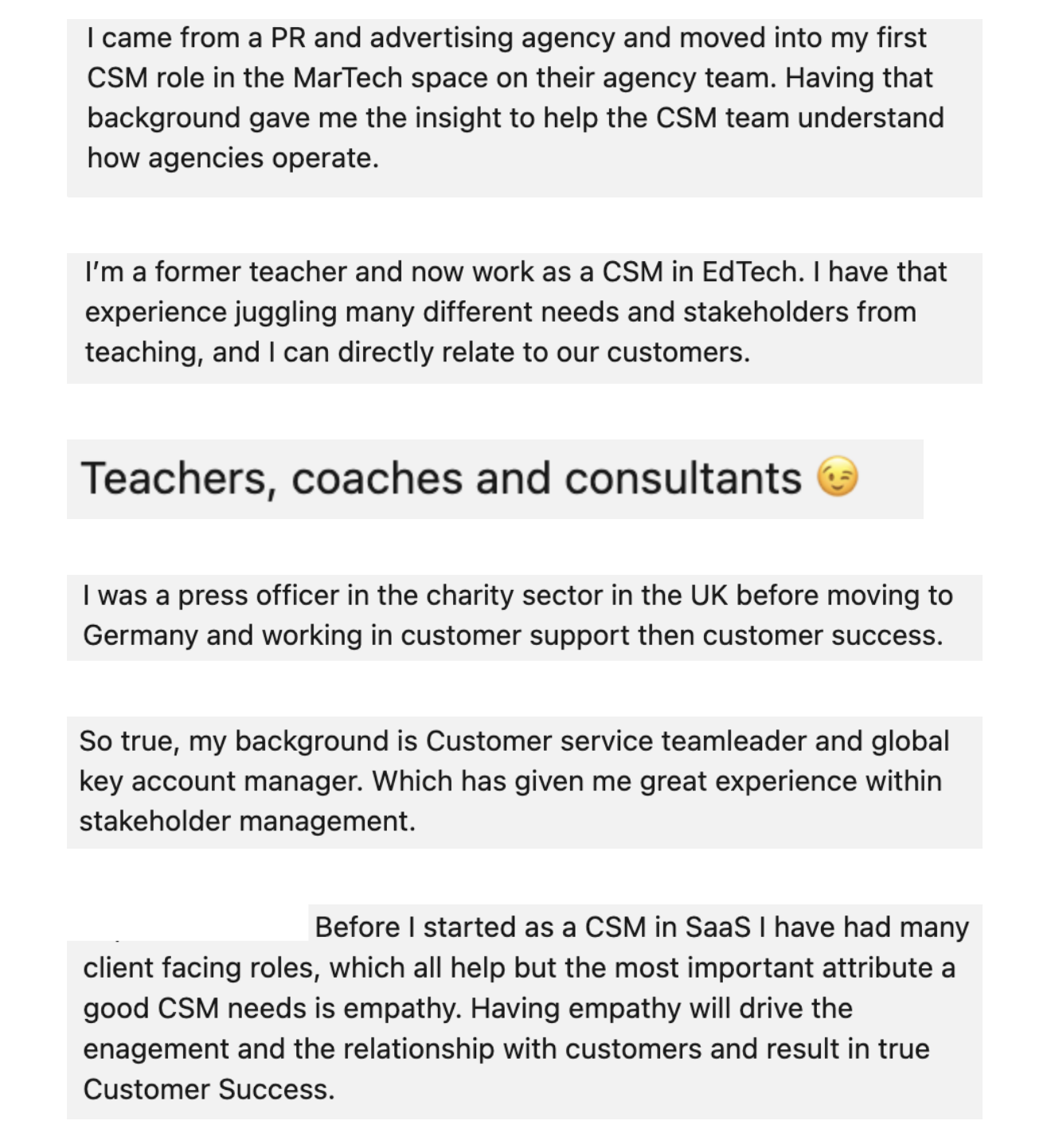The width and height of the screenshot is (1059, 1148).
Task: Click the comment about PR and advertising agency
Action: 525,108
